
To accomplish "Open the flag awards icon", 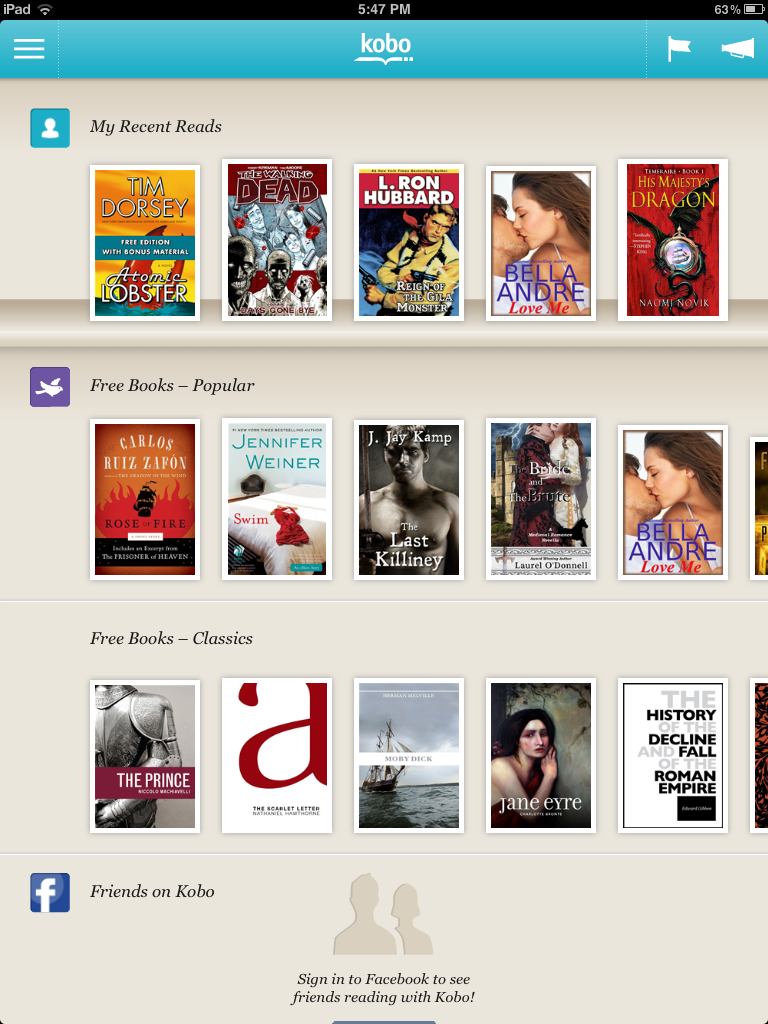I will [x=679, y=49].
